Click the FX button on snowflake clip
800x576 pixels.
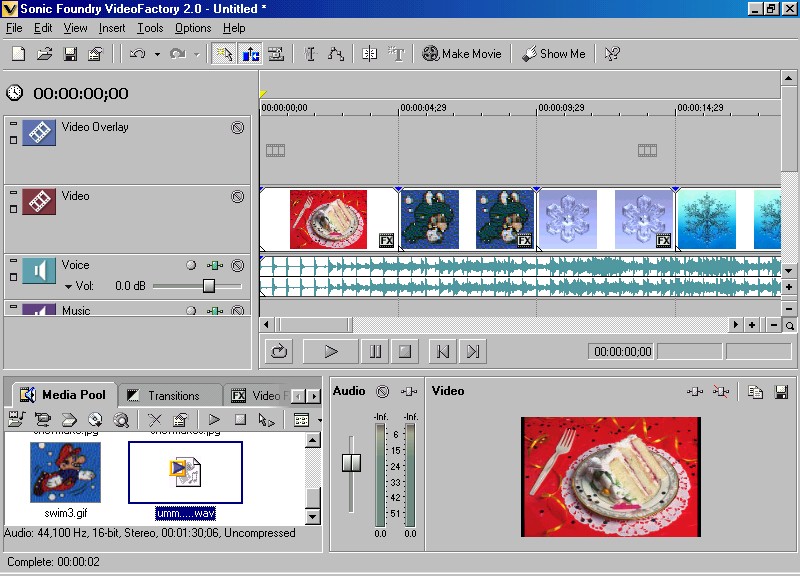pyautogui.click(x=663, y=241)
